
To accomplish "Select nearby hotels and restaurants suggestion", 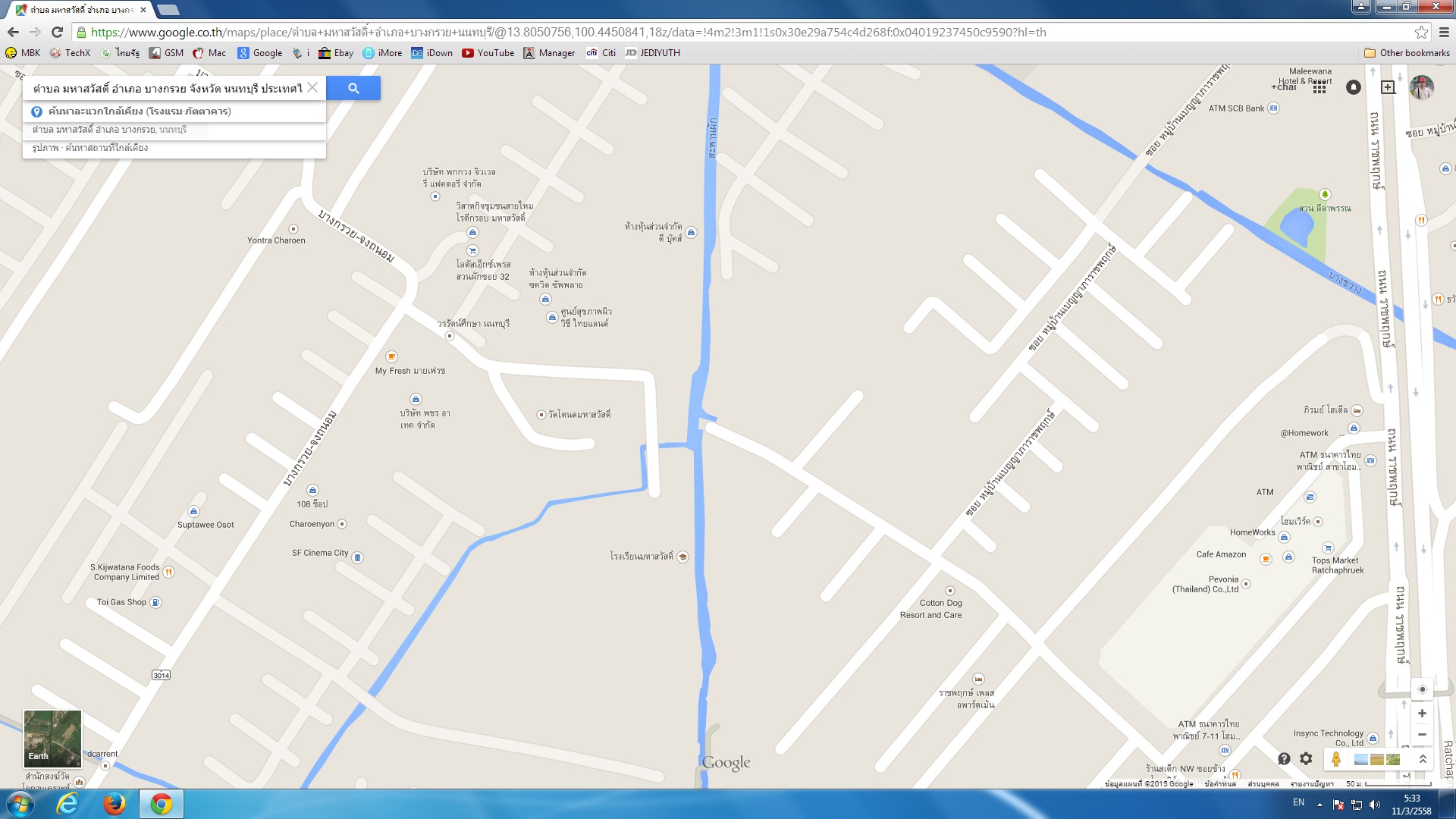I will coord(140,111).
